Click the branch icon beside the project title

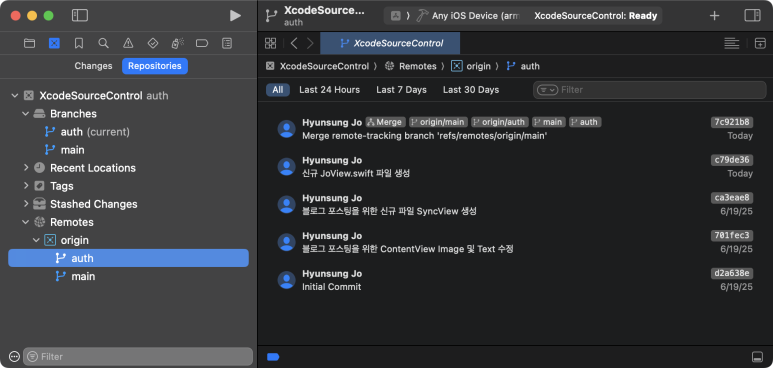271,15
